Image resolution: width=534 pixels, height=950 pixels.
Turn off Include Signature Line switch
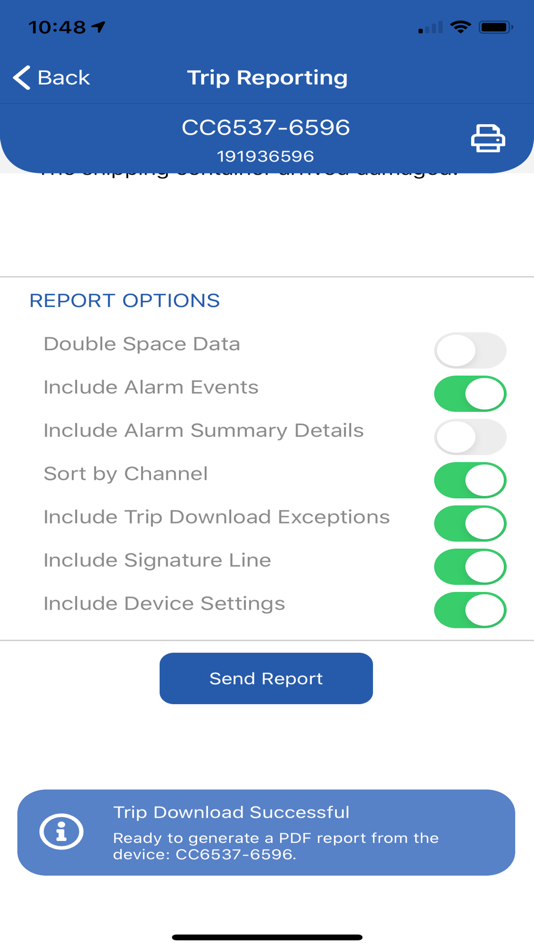pos(470,567)
